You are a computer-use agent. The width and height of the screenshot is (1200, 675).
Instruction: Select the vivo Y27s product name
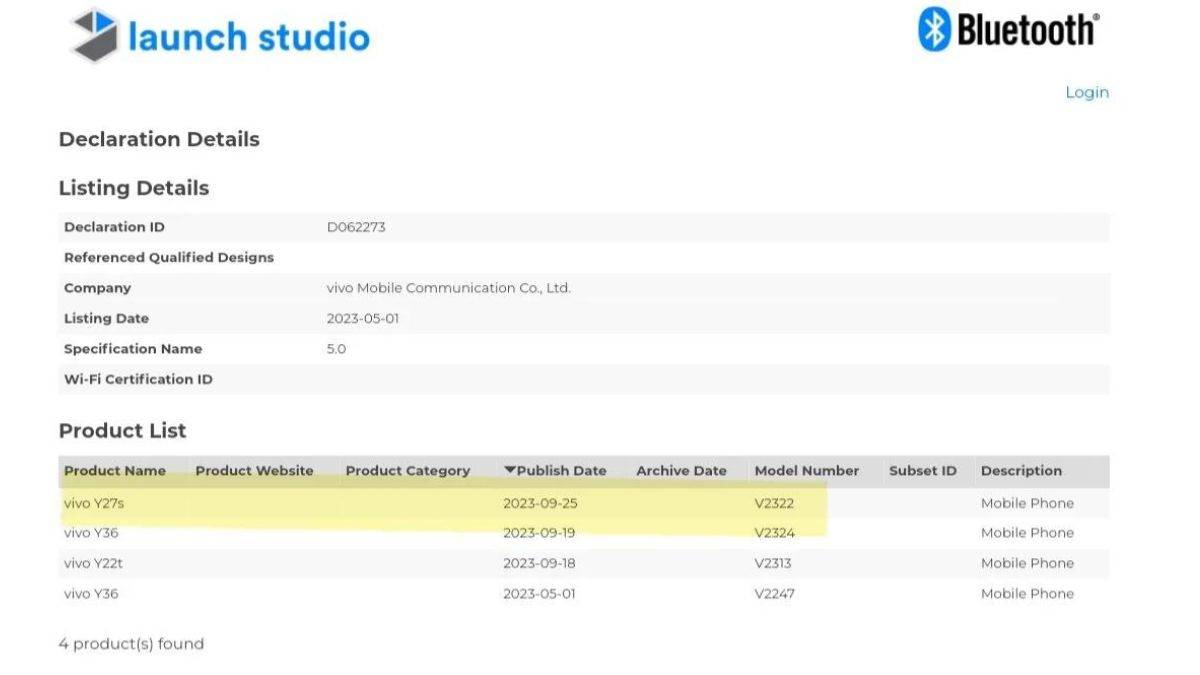coord(94,503)
